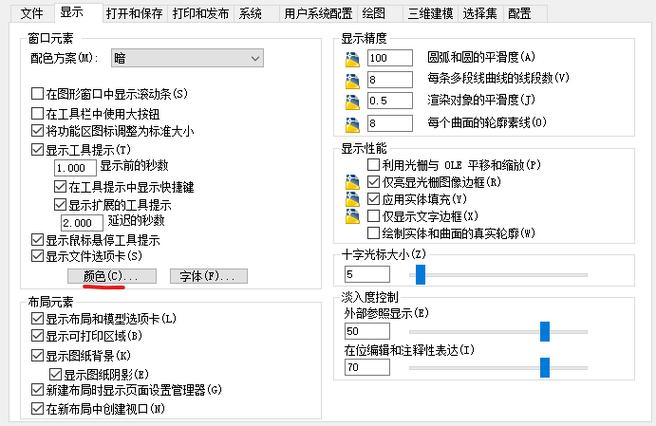Screen dimensions: 656x426
Task: Enable 绘制实体和曲面的真实轮廓(W) checkbox
Action: pyautogui.click(x=373, y=233)
